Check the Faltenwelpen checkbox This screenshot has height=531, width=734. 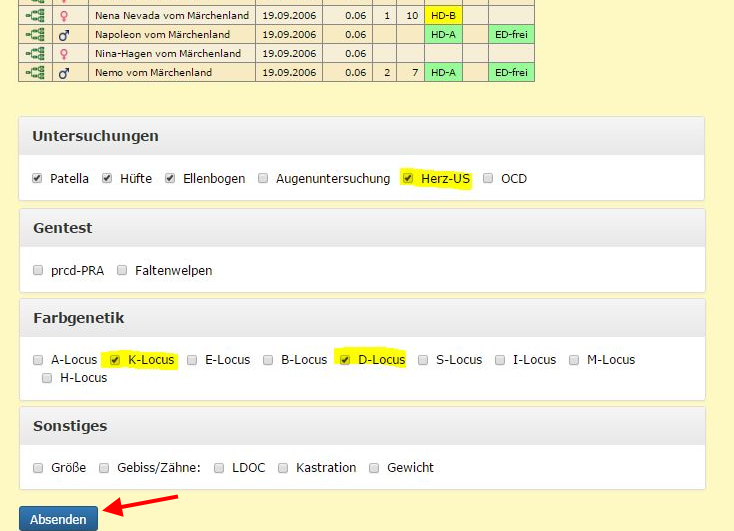tap(122, 270)
